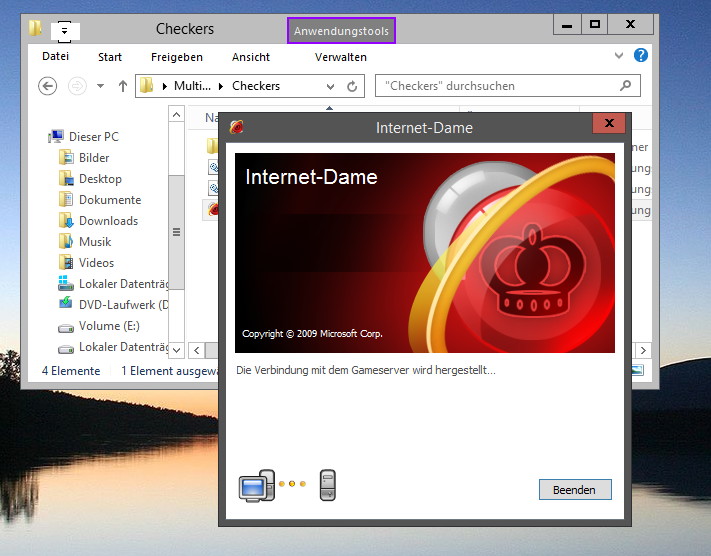This screenshot has width=711, height=556.
Task: Maximize the Checkers Explorer window
Action: tap(594, 24)
